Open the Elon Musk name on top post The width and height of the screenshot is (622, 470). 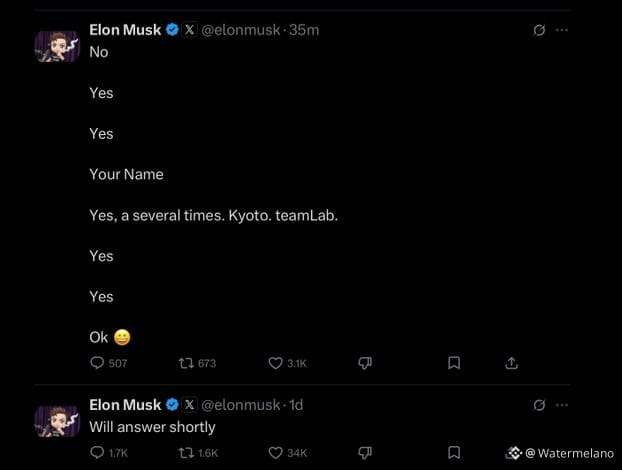click(125, 30)
